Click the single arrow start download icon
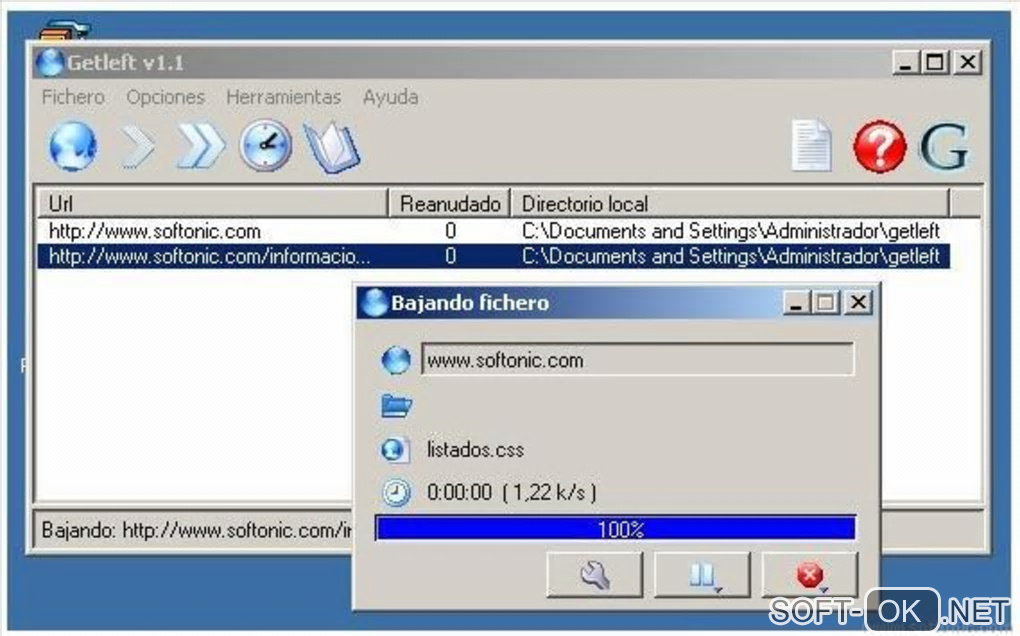This screenshot has width=1020, height=636. pyautogui.click(x=137, y=147)
